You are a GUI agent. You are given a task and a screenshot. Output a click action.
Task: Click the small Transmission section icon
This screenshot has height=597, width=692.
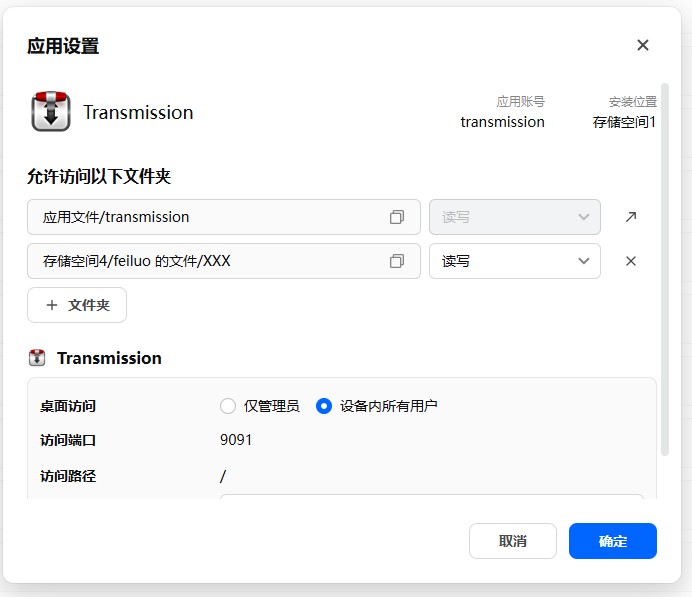tap(37, 357)
